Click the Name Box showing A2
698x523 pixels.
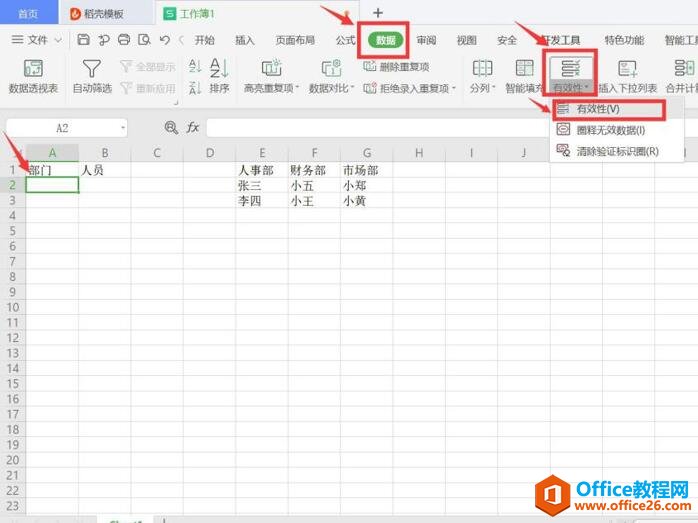tap(62, 128)
